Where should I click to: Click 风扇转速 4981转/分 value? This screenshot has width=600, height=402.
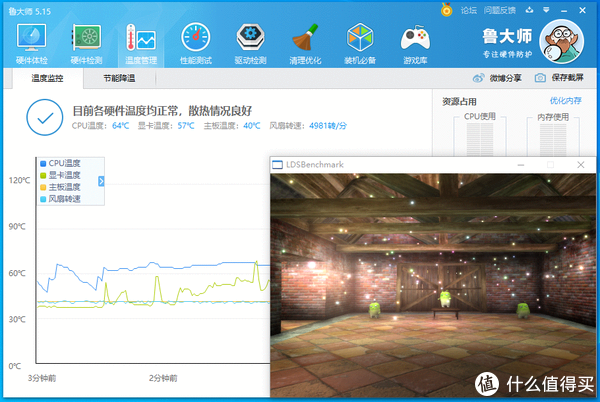tap(328, 126)
